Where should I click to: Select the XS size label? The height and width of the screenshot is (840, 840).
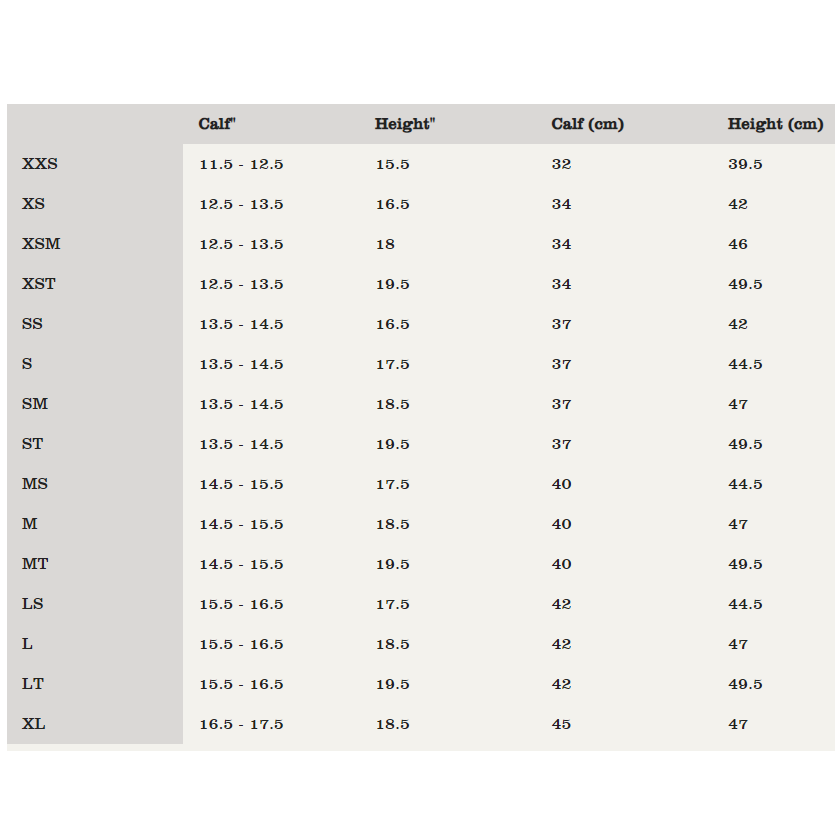[33, 204]
